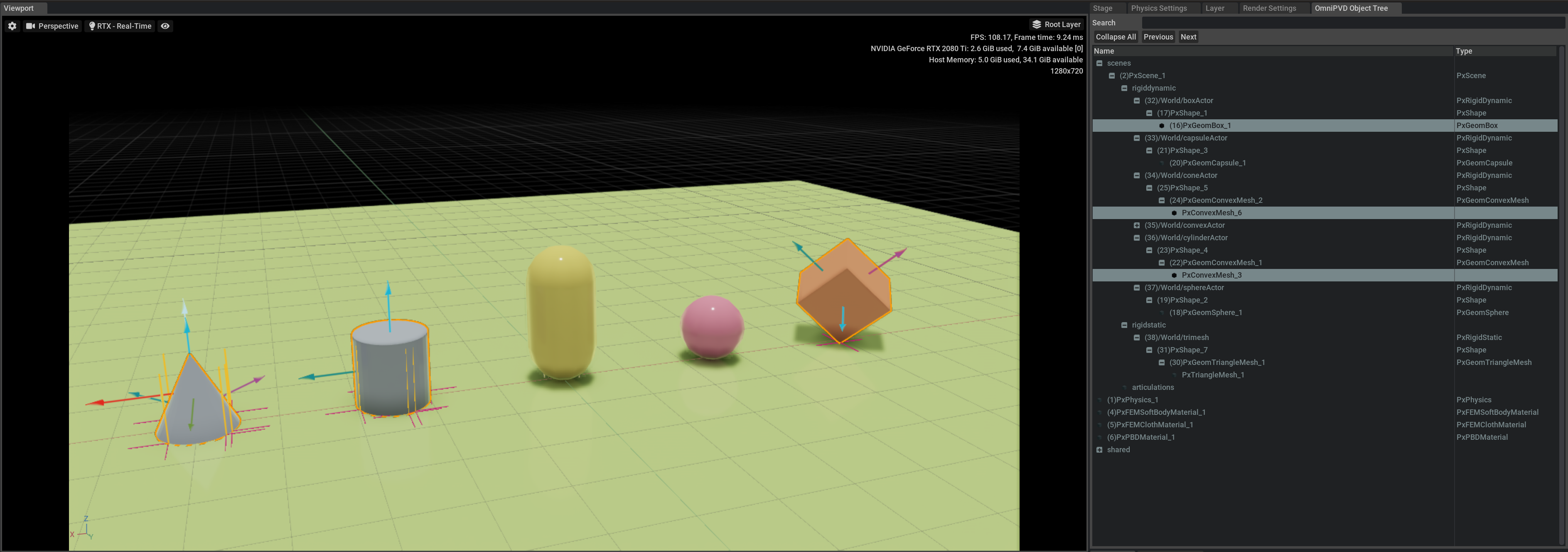Screen dimensions: 1568x552
Task: Collapse the scenes tree node
Action: [x=1099, y=63]
